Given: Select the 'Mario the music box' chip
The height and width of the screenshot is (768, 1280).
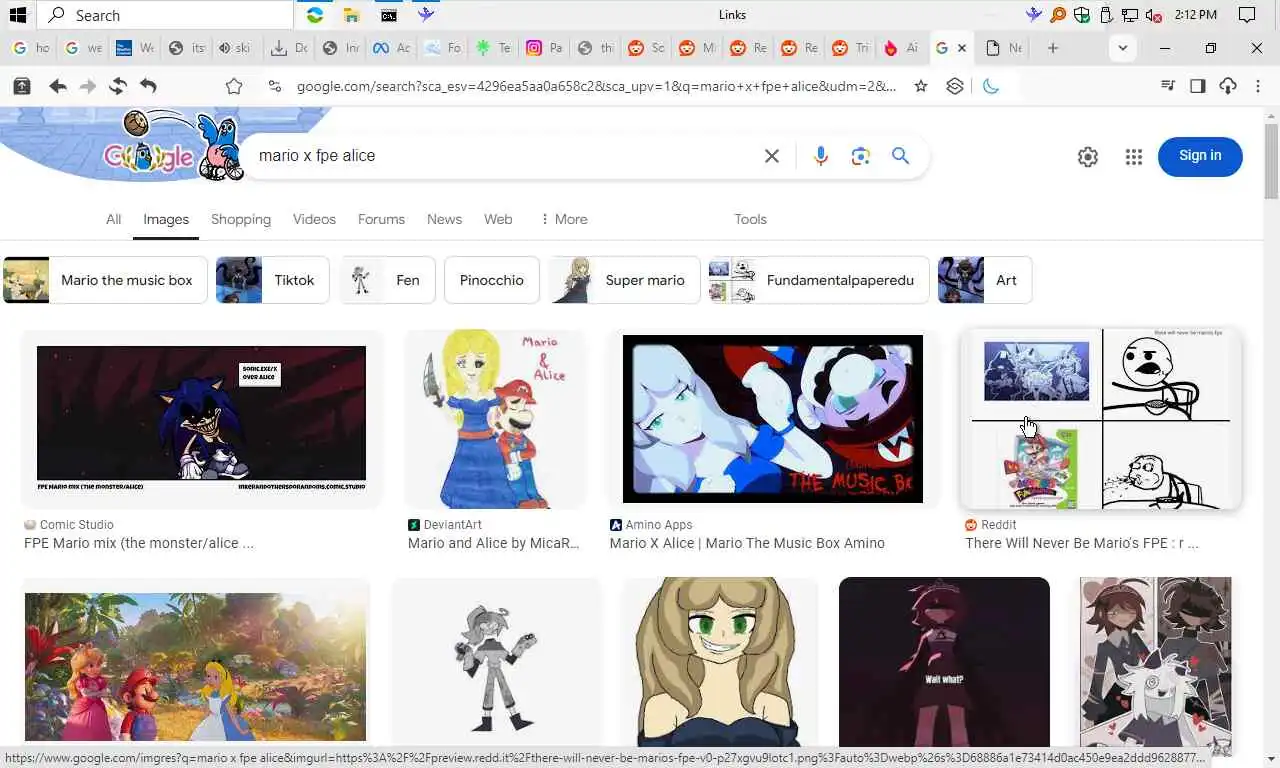Looking at the screenshot, I should point(105,280).
